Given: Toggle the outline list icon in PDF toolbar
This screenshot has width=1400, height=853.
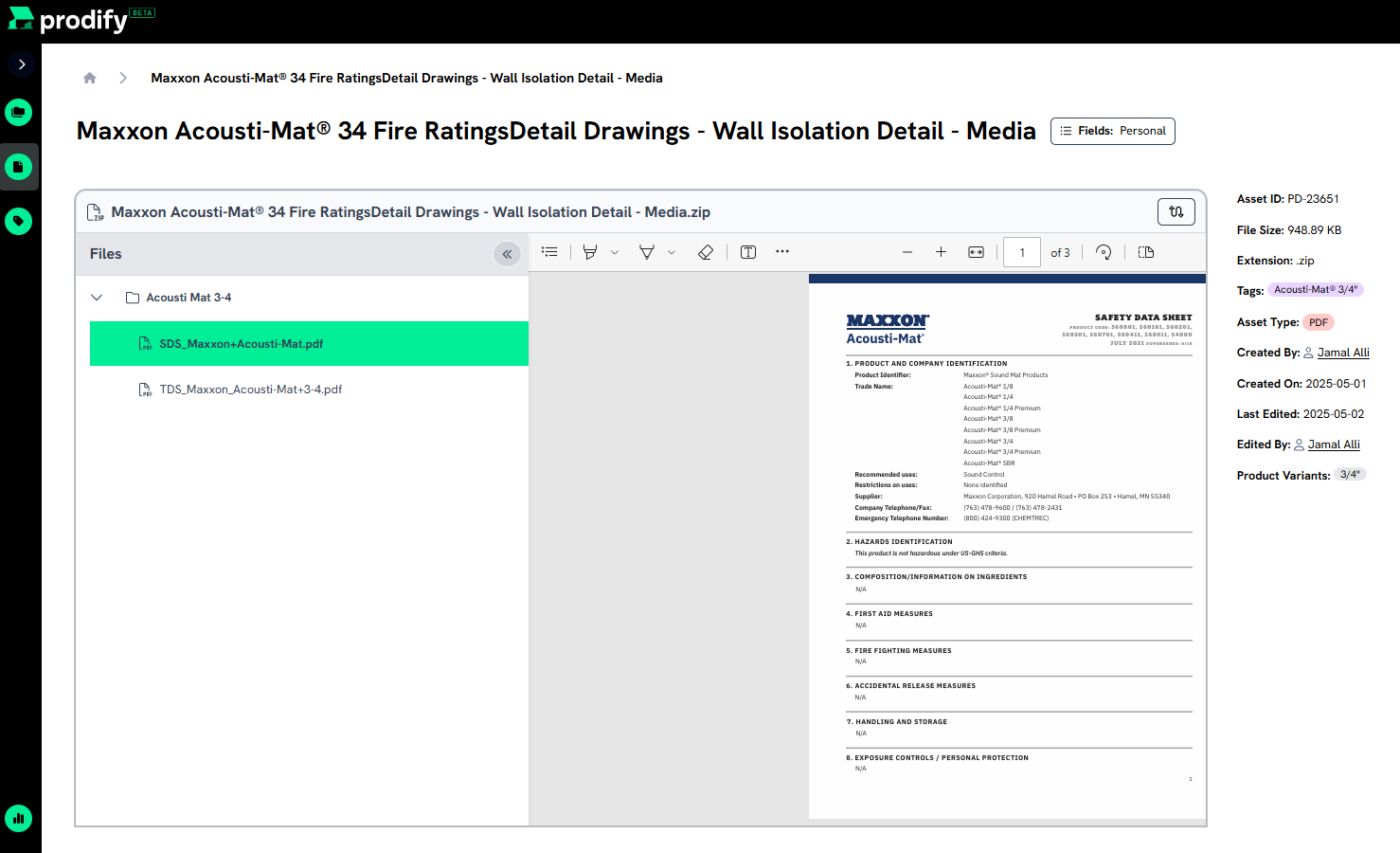Looking at the screenshot, I should click(549, 252).
